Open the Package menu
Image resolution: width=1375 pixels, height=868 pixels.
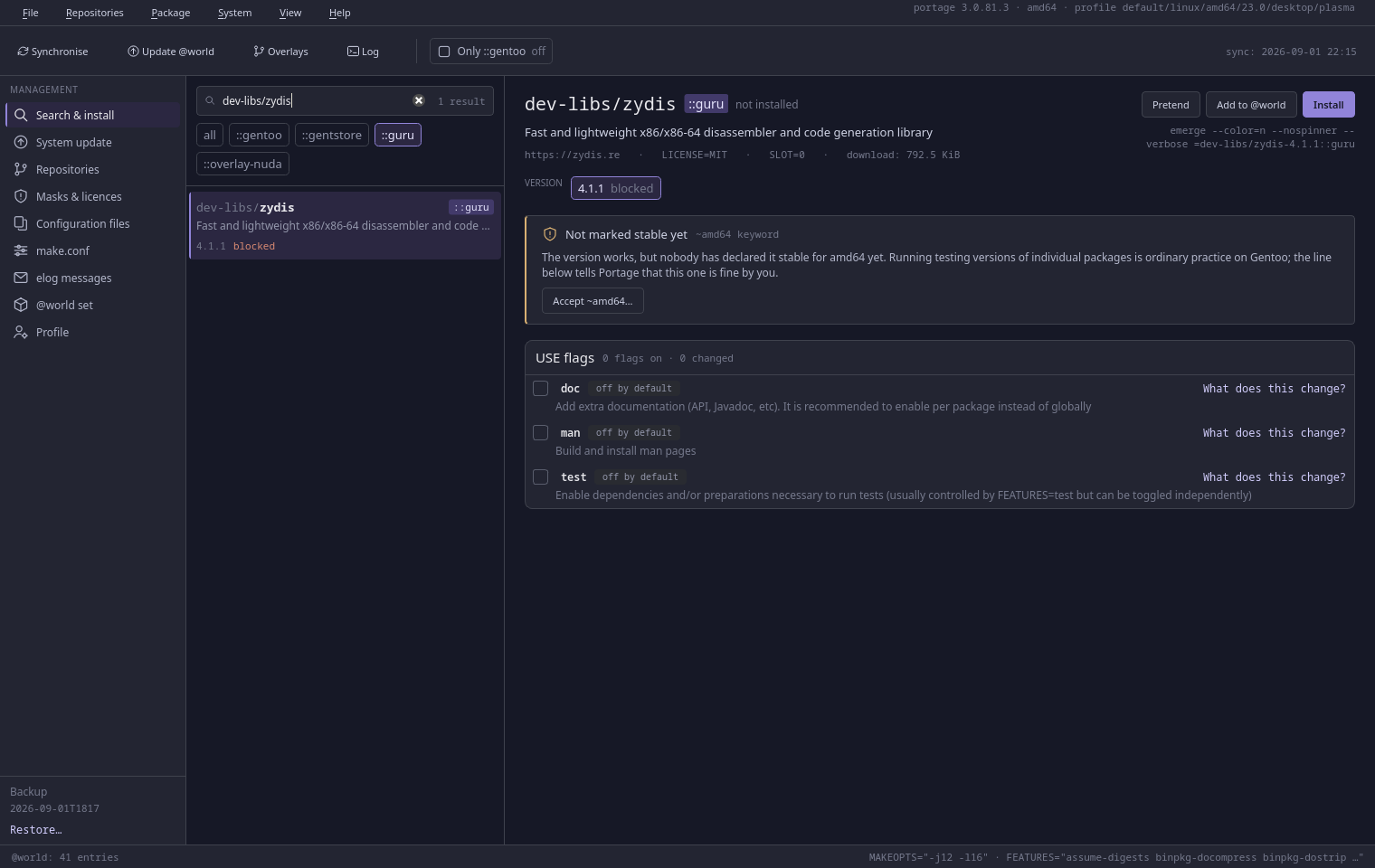click(x=170, y=13)
